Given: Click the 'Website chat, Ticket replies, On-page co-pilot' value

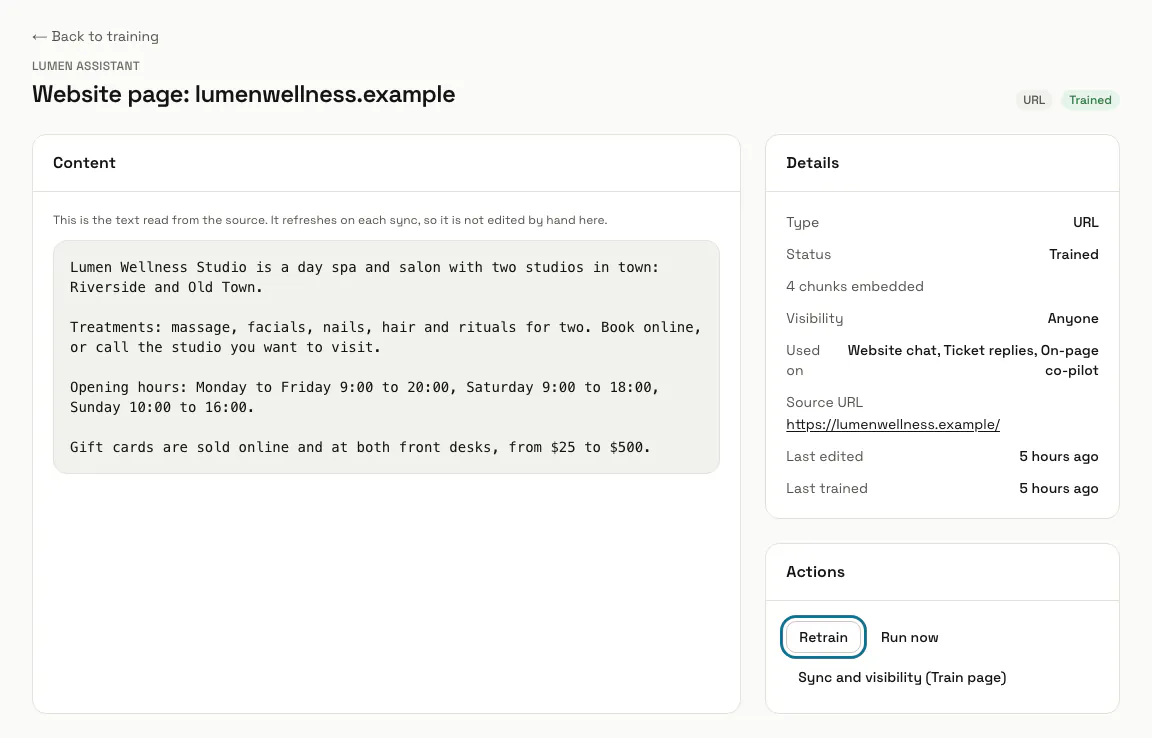Looking at the screenshot, I should click(x=973, y=360).
